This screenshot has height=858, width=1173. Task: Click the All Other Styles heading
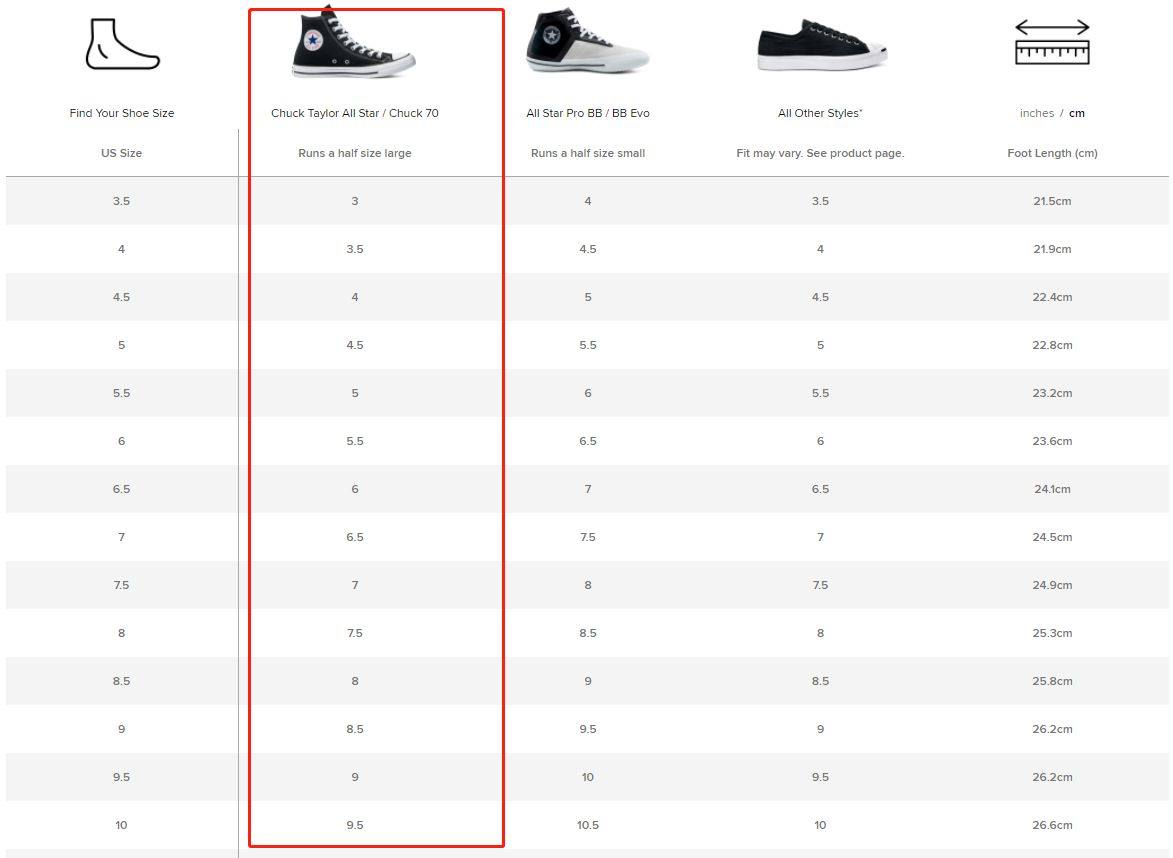[x=820, y=113]
